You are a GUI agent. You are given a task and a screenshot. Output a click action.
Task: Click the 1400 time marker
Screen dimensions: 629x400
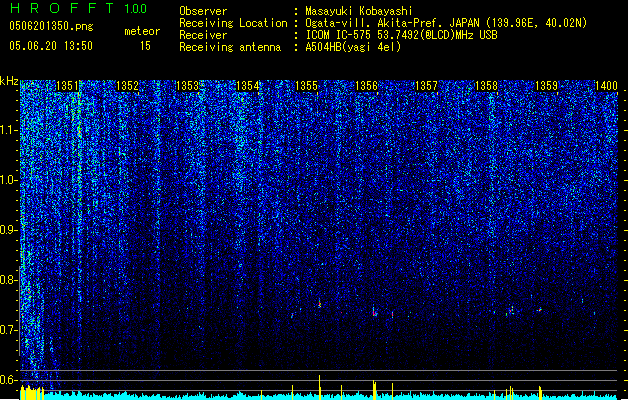pyautogui.click(x=606, y=86)
